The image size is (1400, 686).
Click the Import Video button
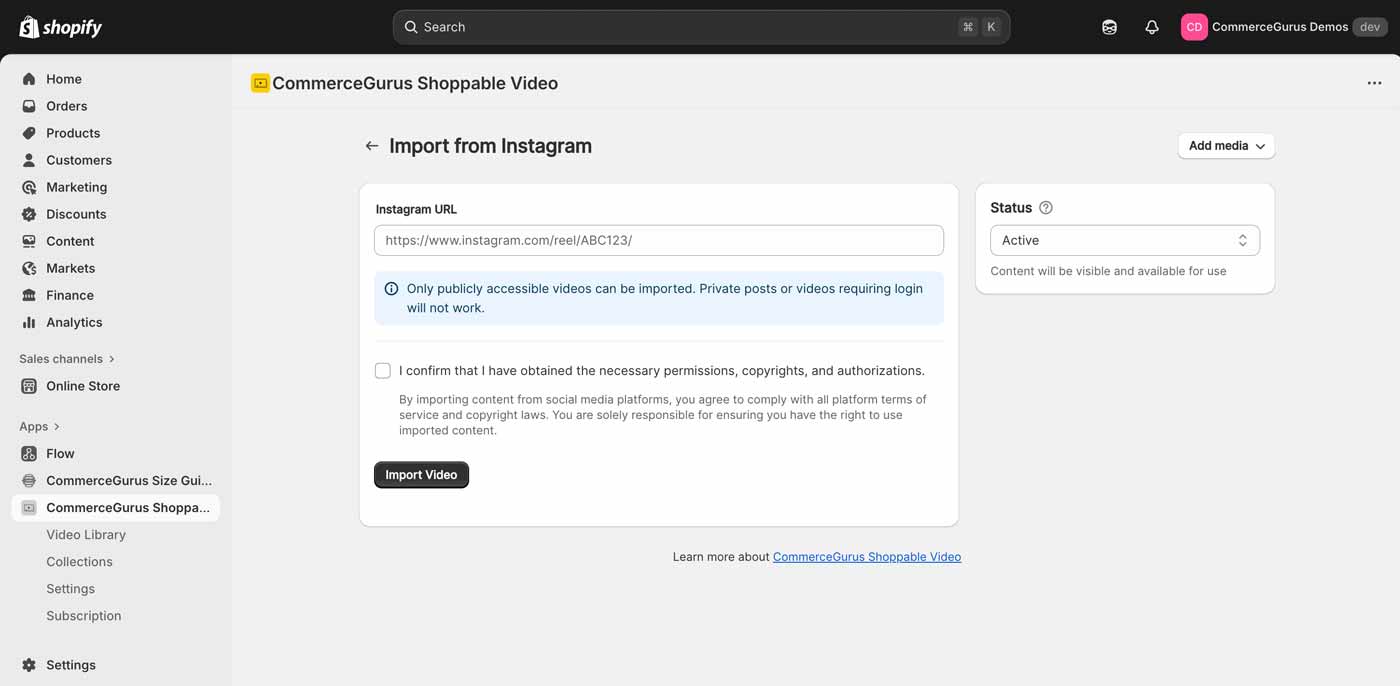[421, 474]
